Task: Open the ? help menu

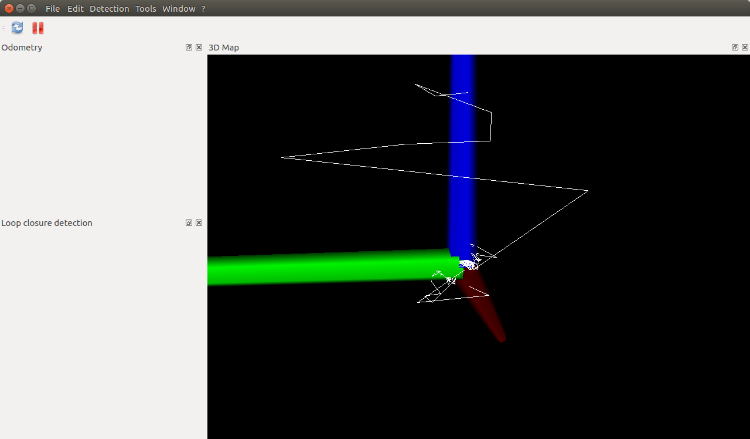Action: [203, 8]
